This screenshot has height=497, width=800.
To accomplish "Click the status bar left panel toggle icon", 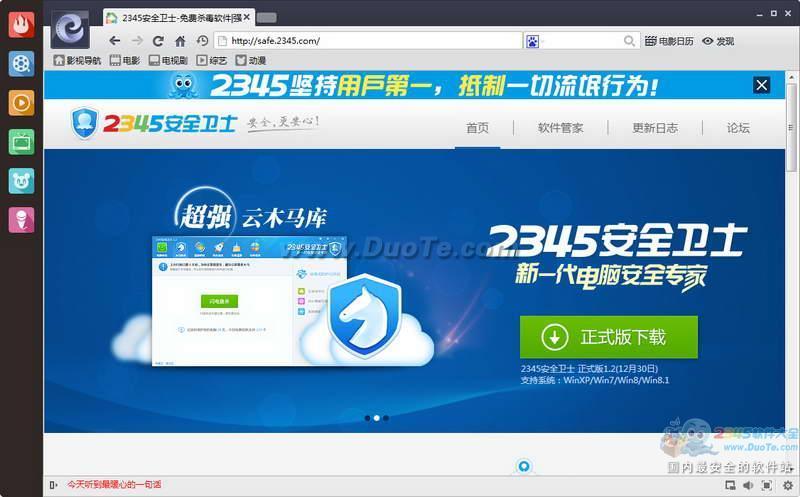I will [x=53, y=485].
